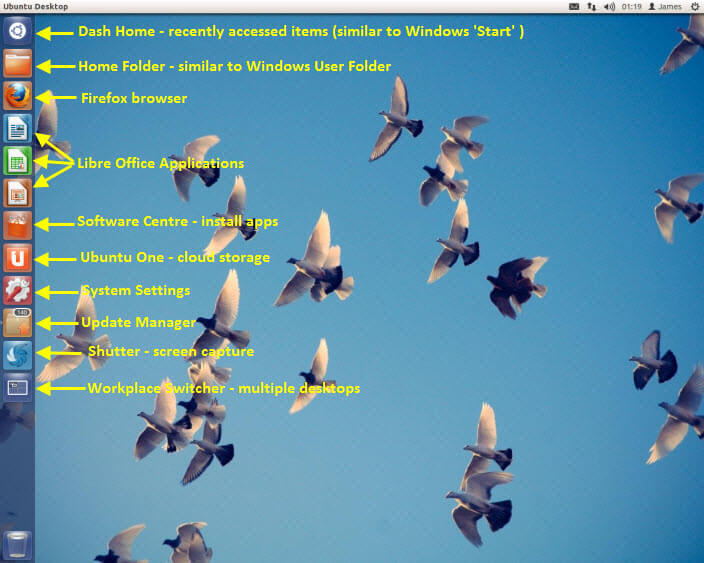Launch the Update Manager

[18, 322]
